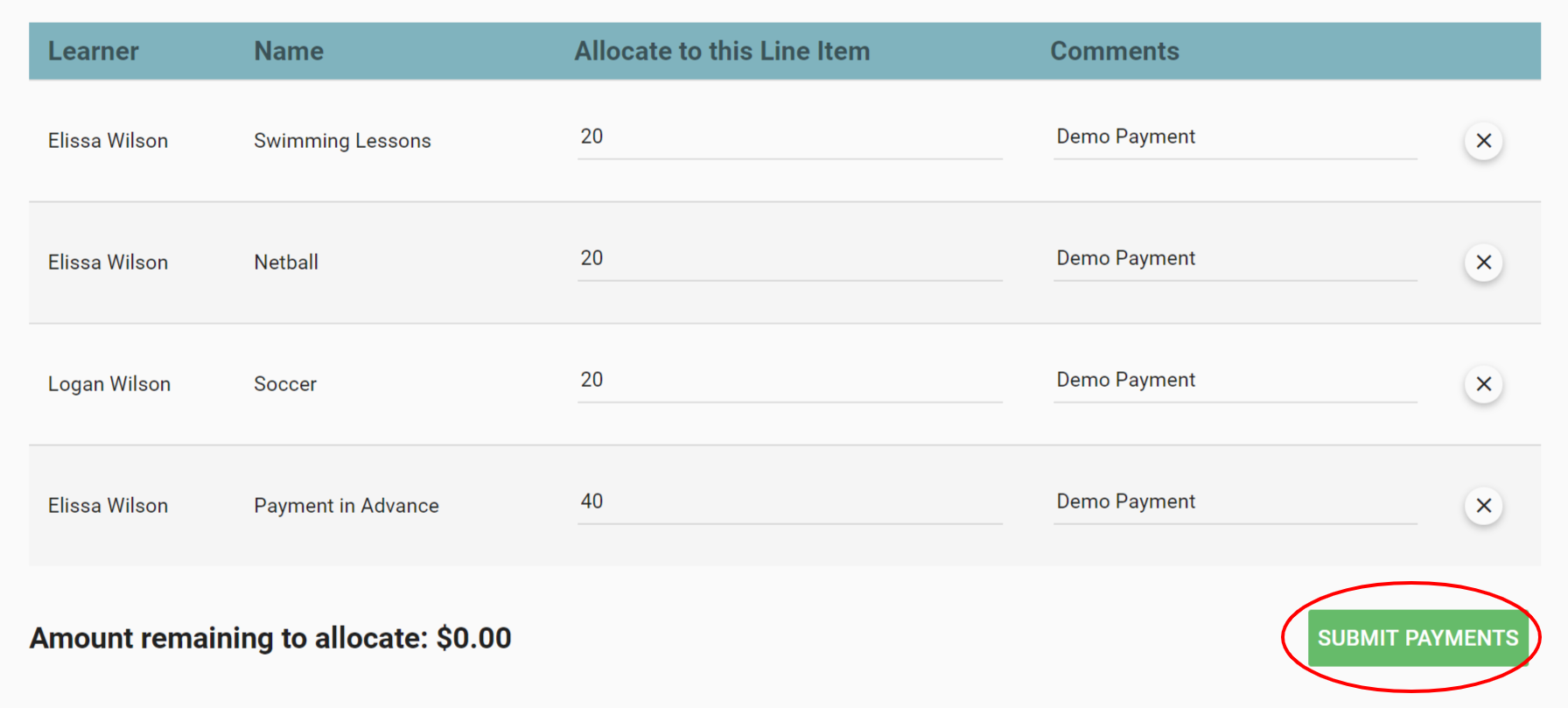The image size is (1568, 708).
Task: Click the Allocate to this Line Item header
Action: pos(721,51)
